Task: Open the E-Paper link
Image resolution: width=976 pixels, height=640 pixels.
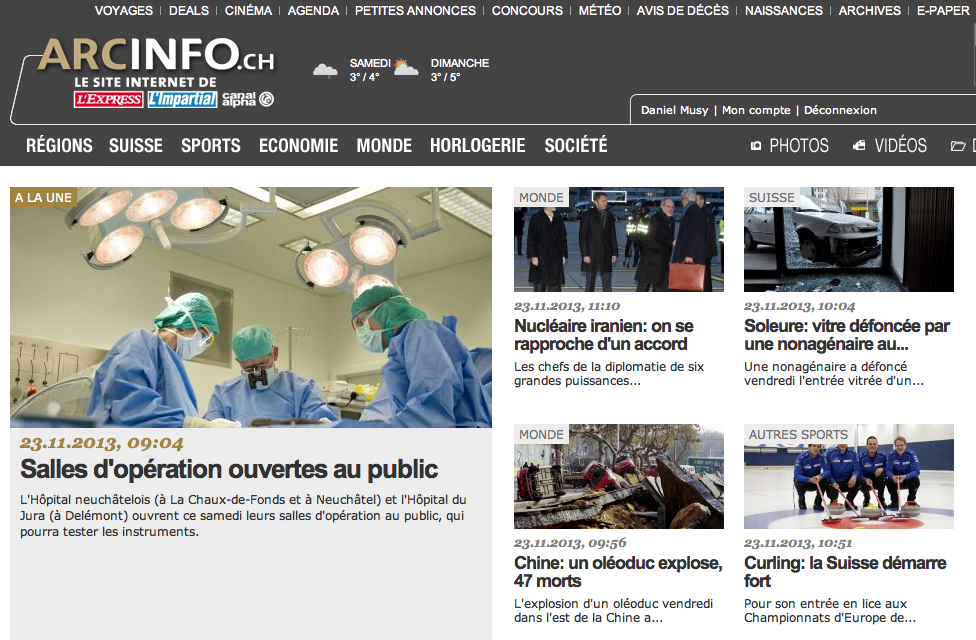Action: (x=943, y=11)
